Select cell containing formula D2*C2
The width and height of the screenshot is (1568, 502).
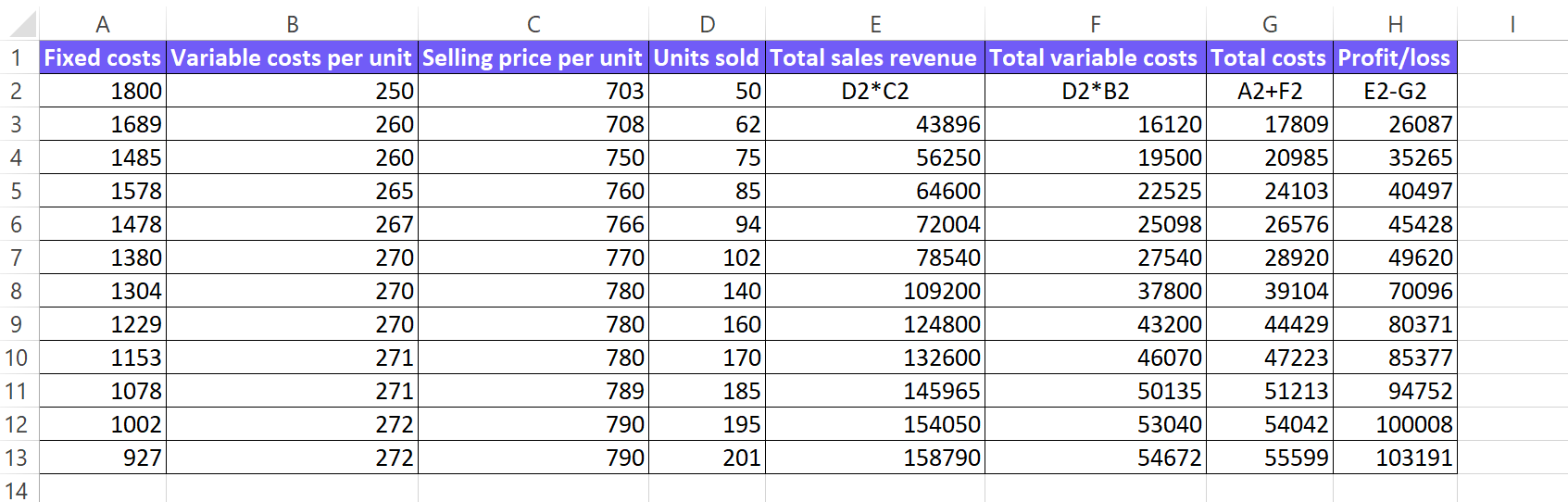(875, 91)
